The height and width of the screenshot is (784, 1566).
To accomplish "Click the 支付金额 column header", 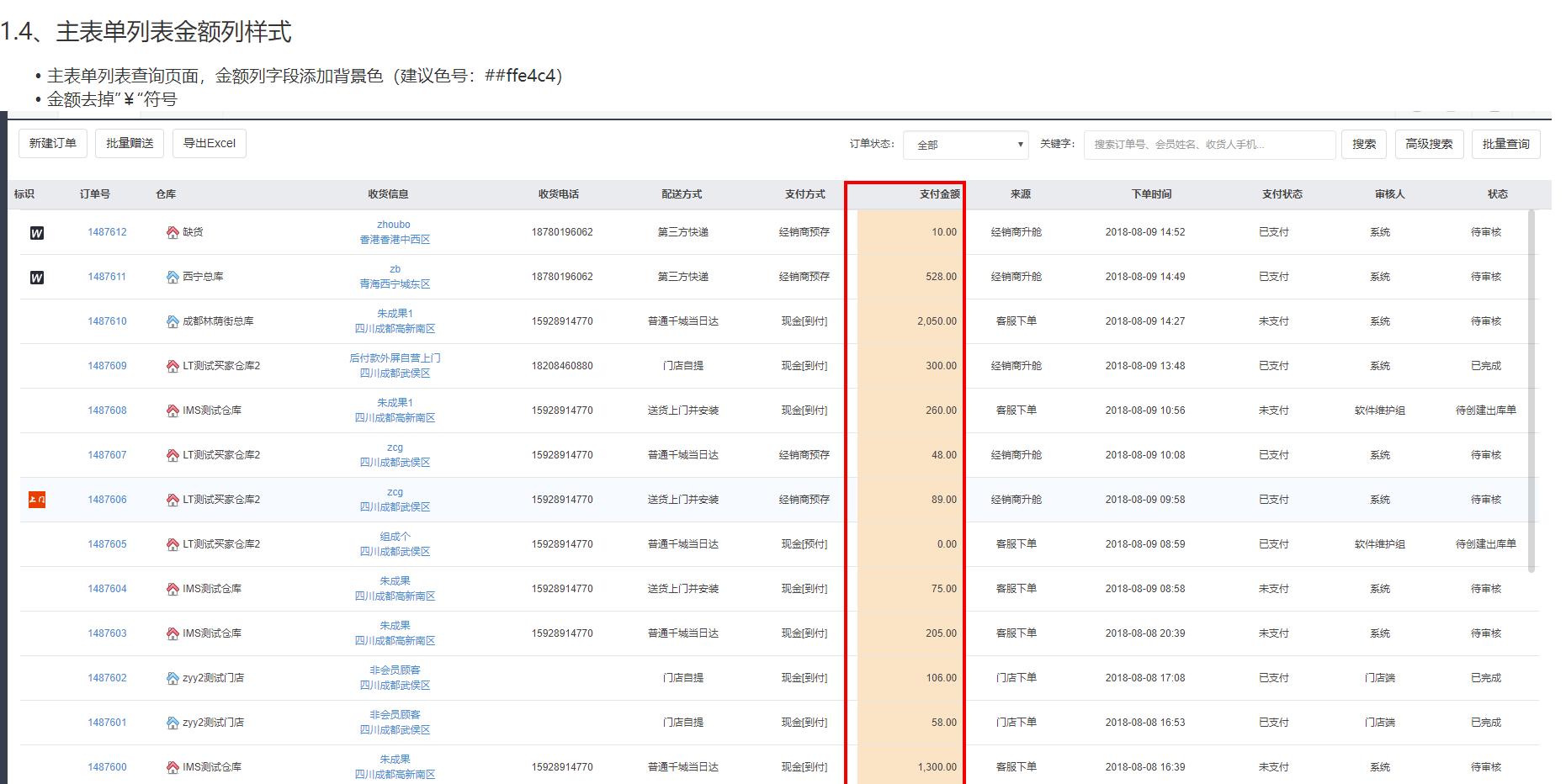I will click(x=939, y=194).
